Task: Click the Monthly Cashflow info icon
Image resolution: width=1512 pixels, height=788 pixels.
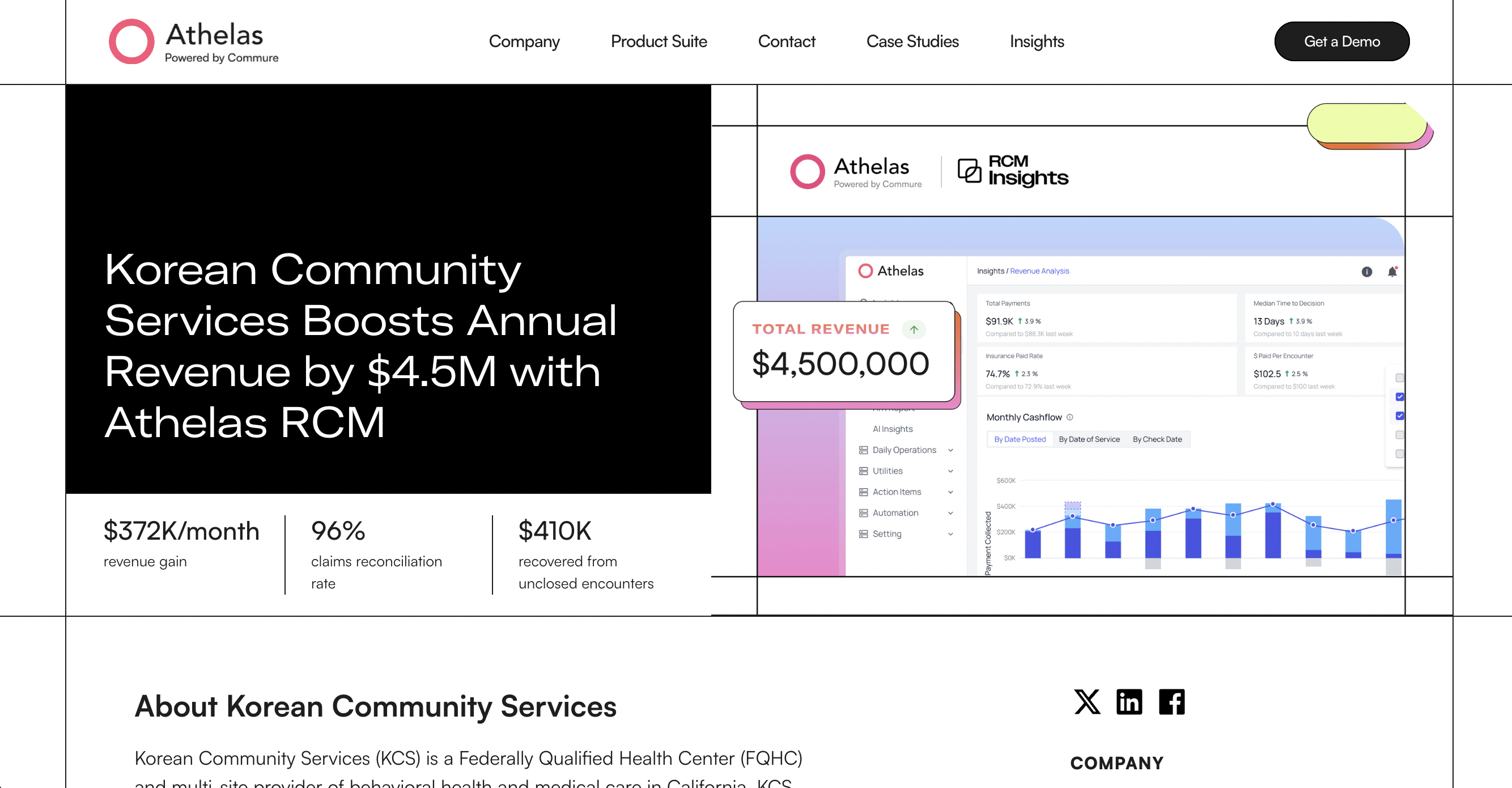Action: coord(1069,417)
